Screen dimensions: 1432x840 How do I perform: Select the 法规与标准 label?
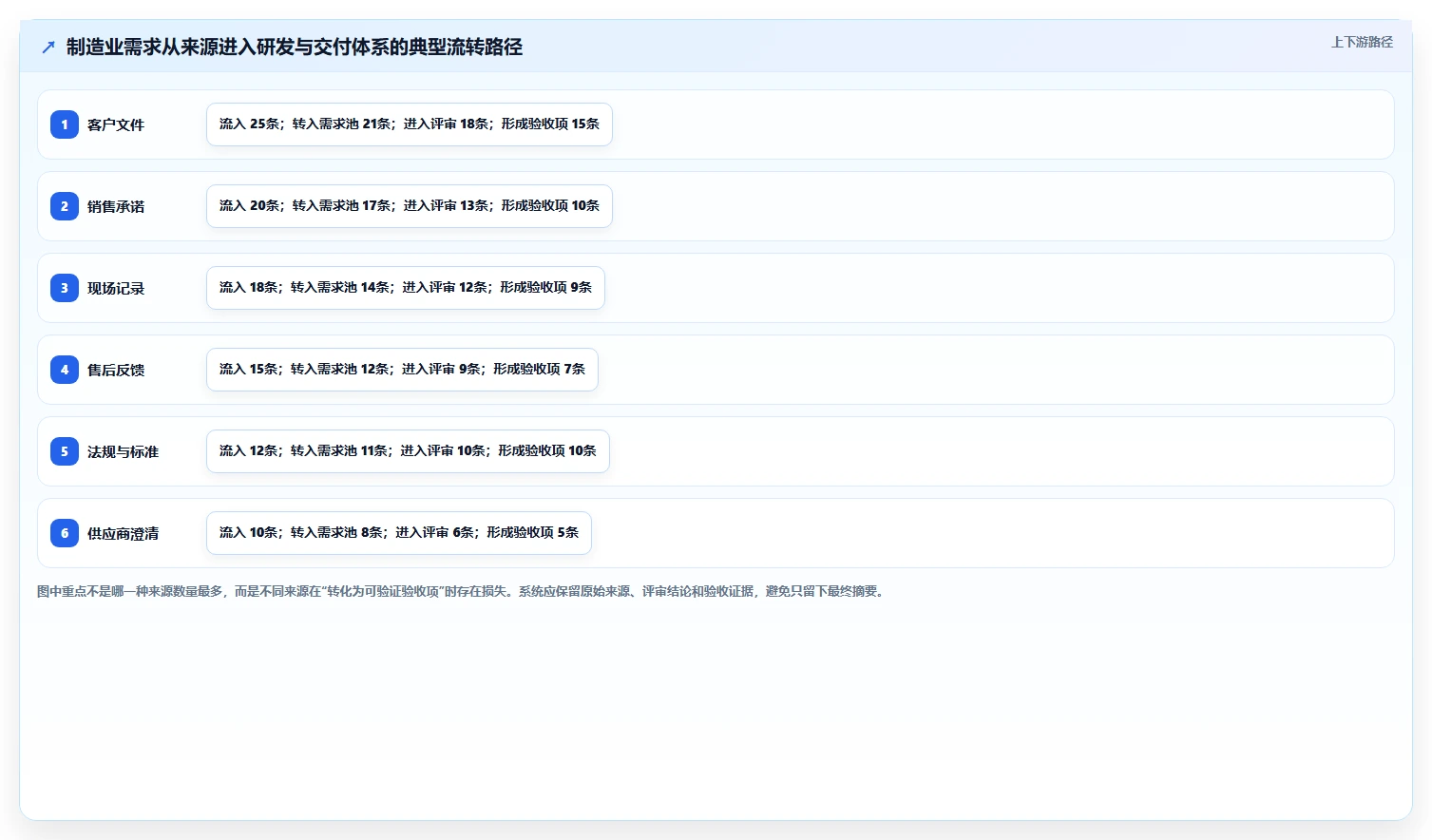coord(123,451)
